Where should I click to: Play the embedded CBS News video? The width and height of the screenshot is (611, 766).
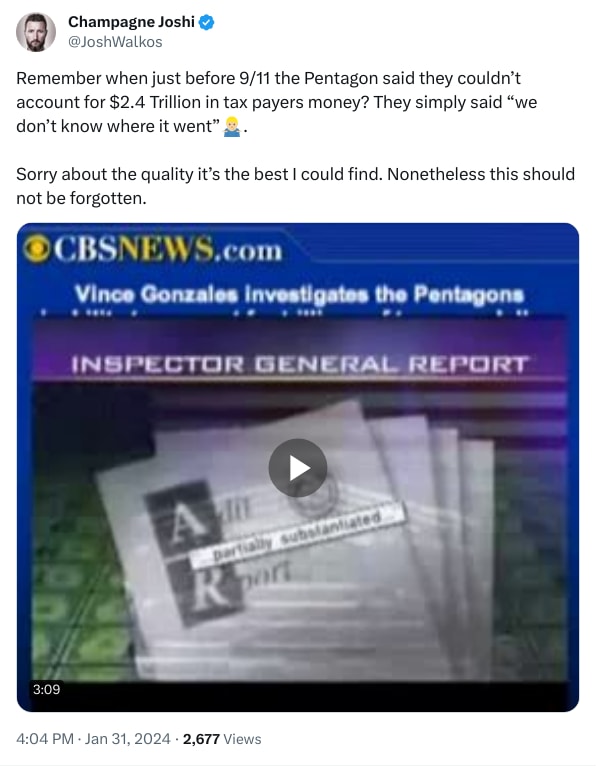tap(297, 468)
